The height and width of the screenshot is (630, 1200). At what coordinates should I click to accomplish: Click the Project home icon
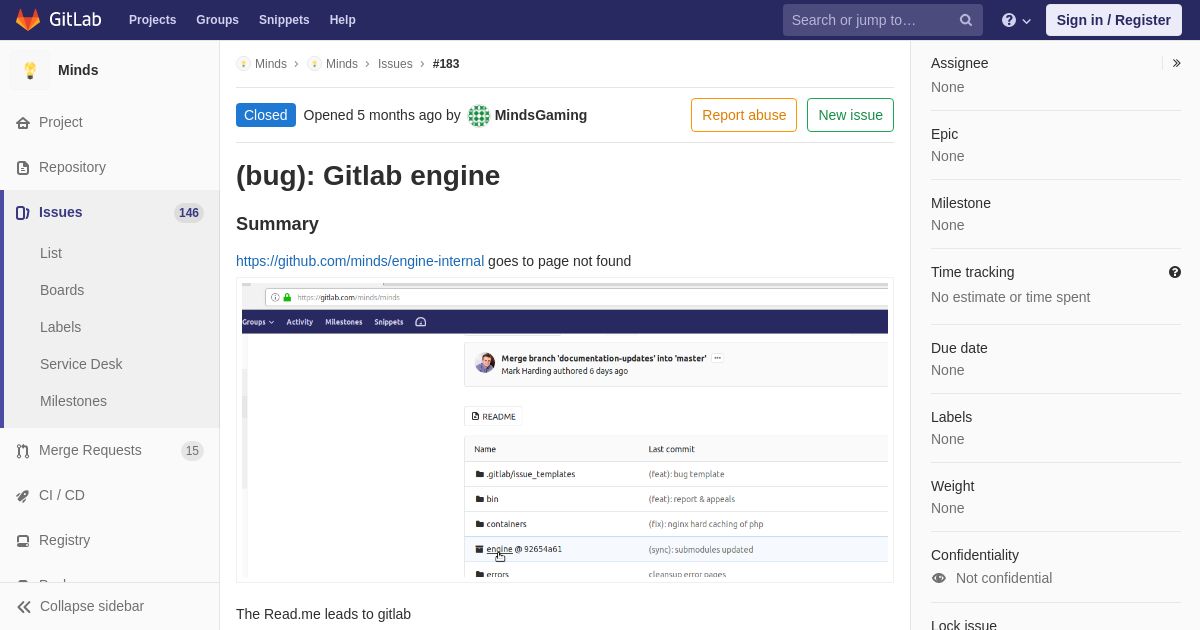(x=23, y=123)
